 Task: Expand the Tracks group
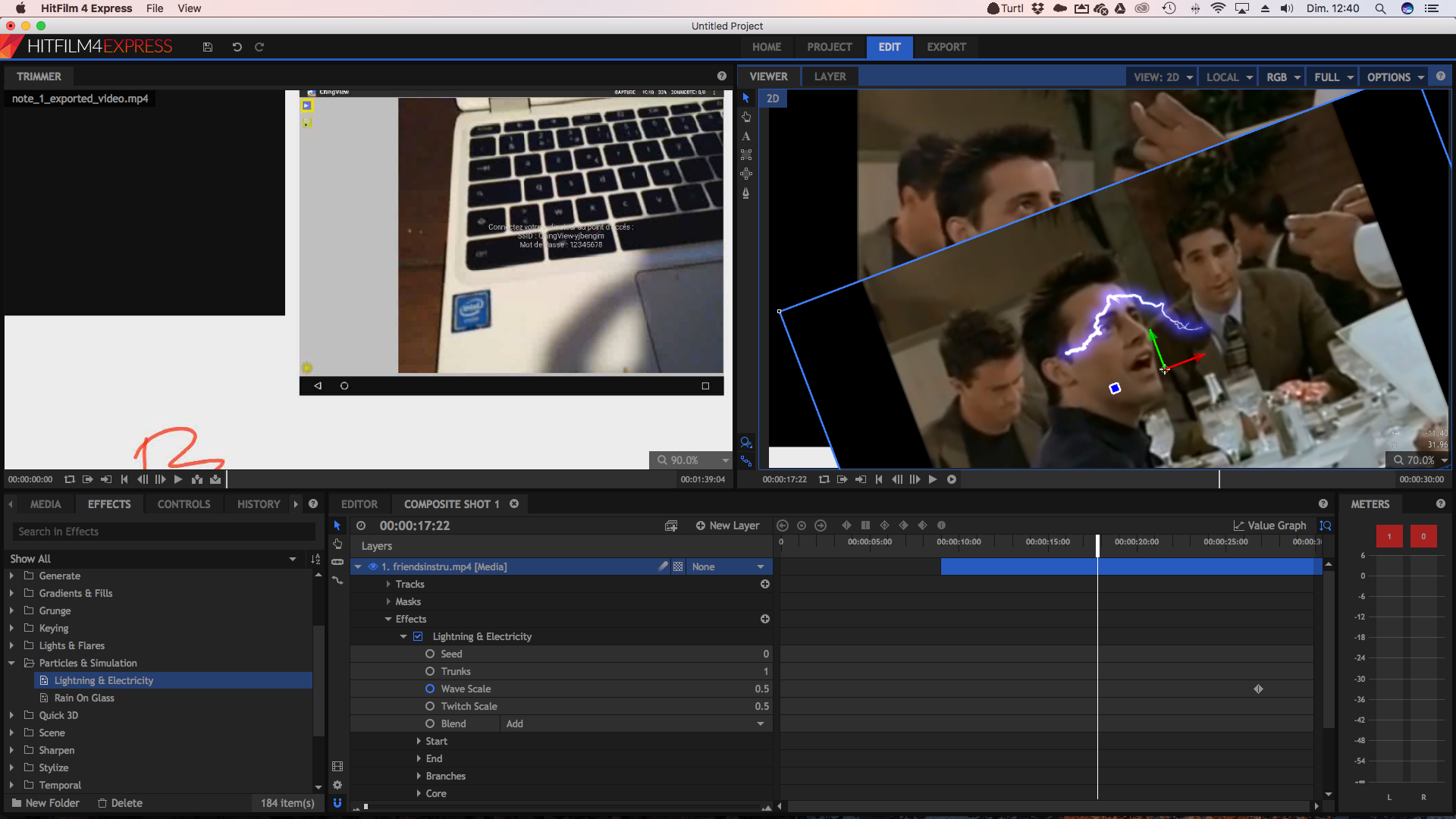pyautogui.click(x=388, y=584)
